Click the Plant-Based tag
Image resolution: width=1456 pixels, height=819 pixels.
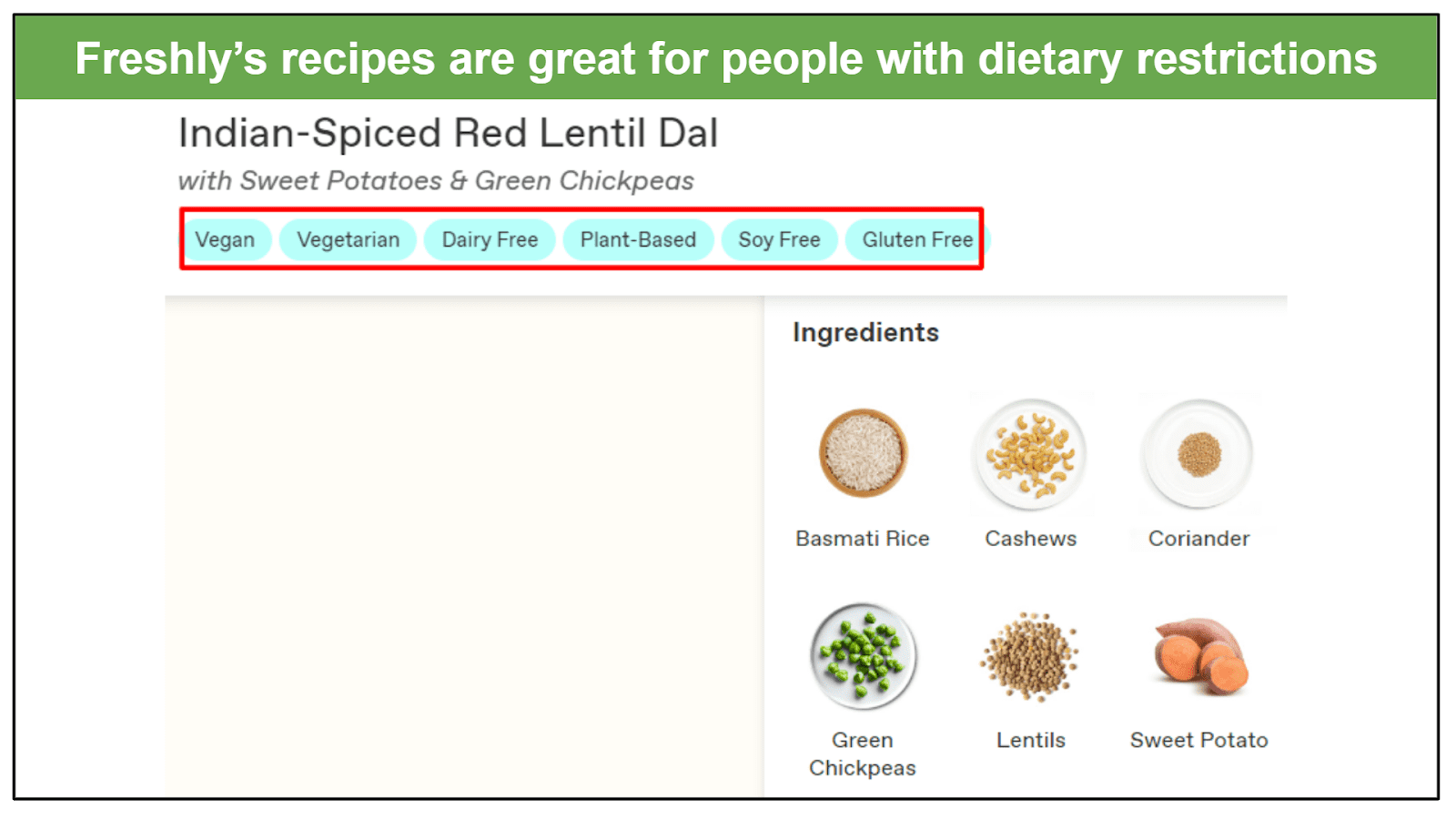(638, 240)
